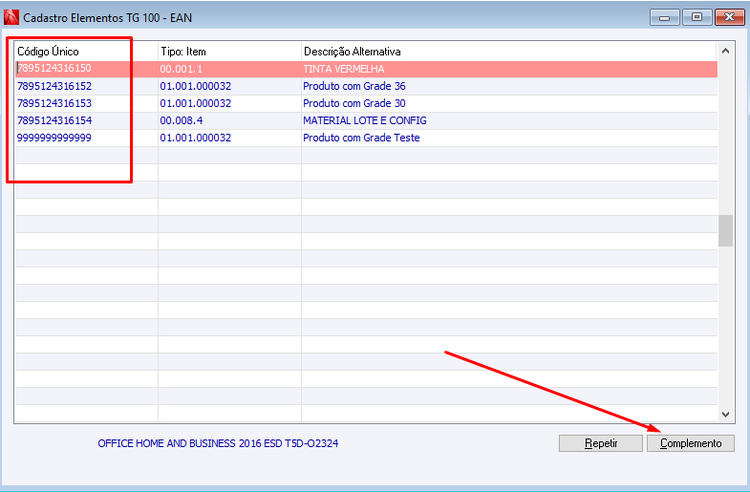Click item type 00.001.1
Screen dimensions: 750x492
pyautogui.click(x=181, y=69)
